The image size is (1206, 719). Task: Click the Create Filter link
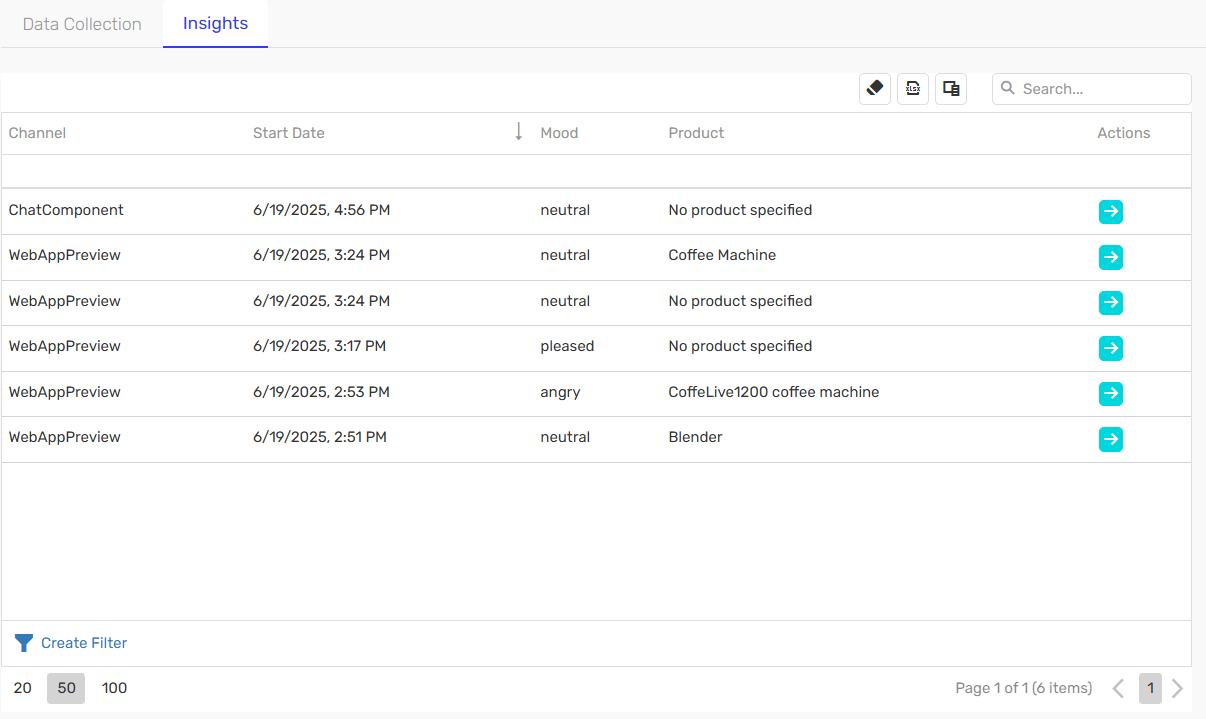click(x=84, y=643)
